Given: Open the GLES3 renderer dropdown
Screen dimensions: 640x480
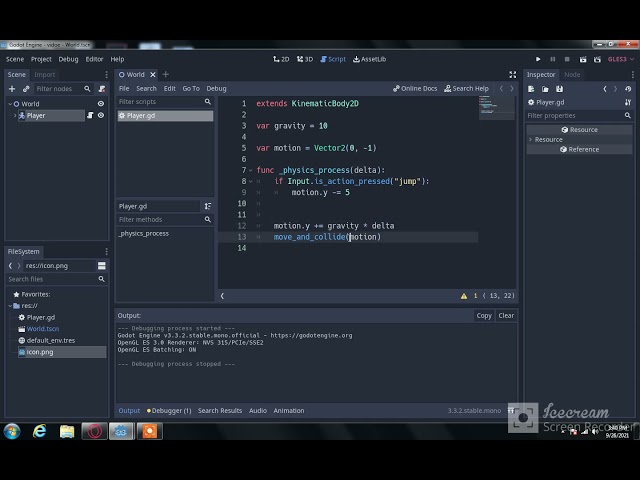Looking at the screenshot, I should click(620, 59).
